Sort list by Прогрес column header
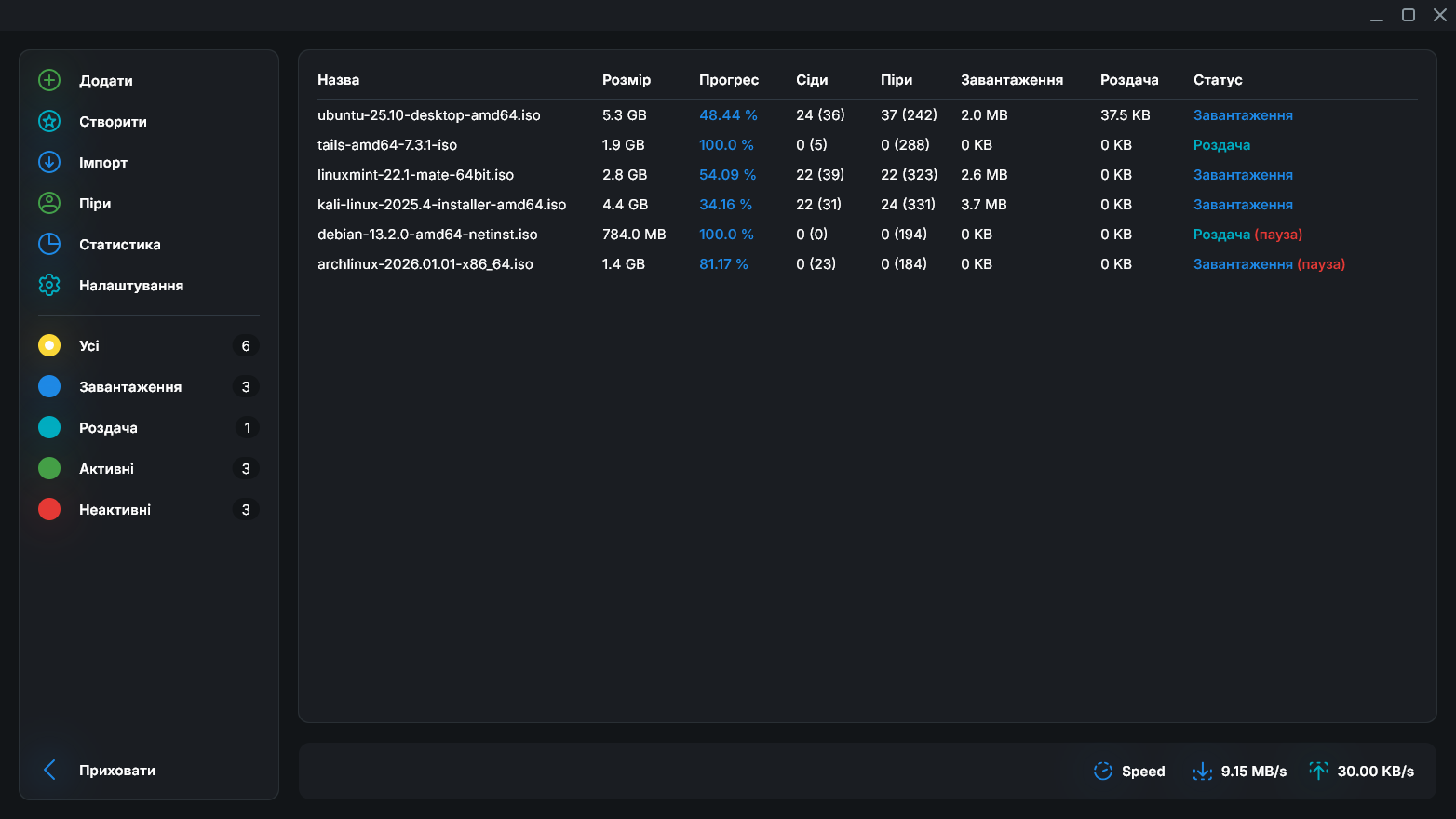 [729, 80]
